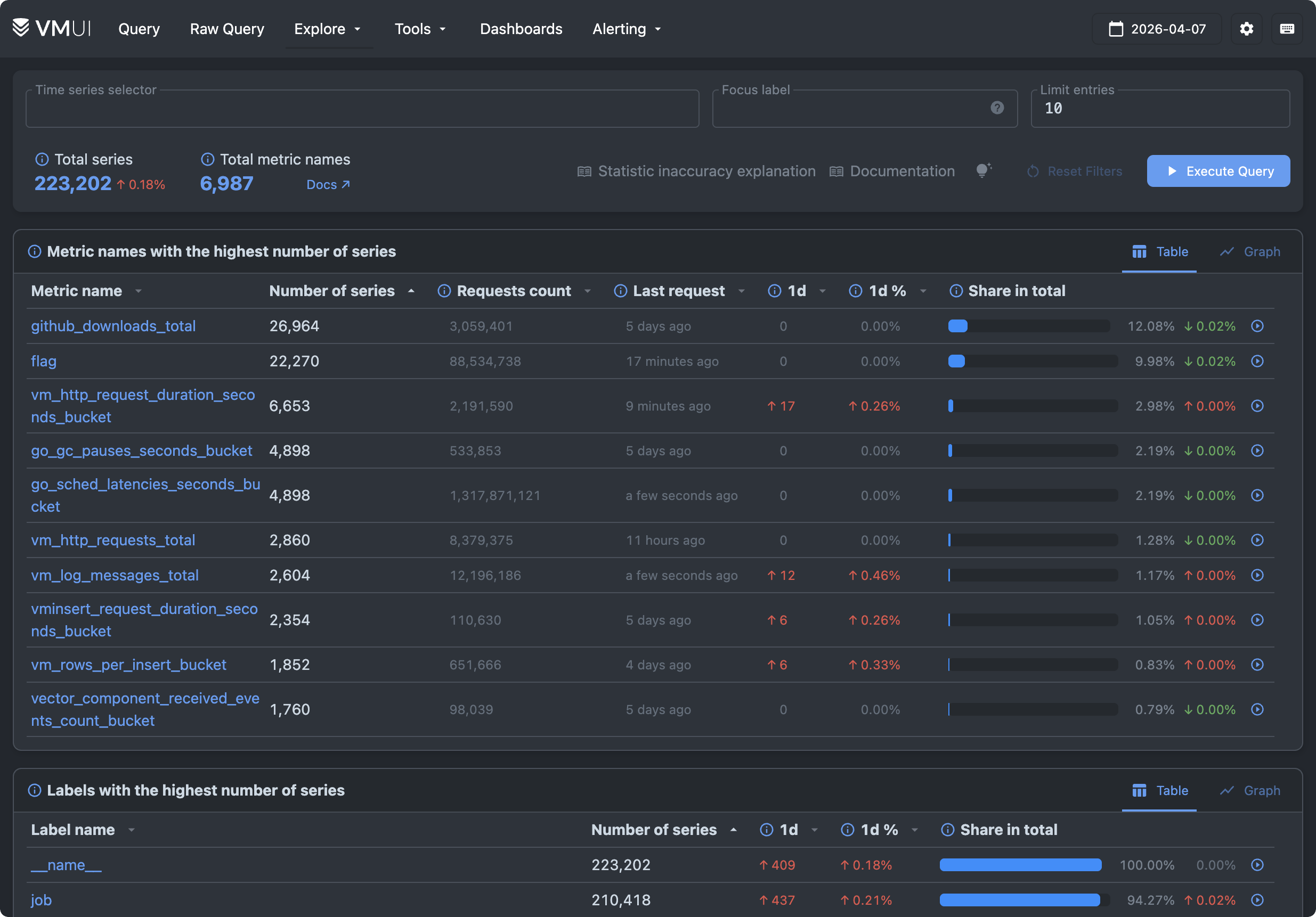Click the share-in-total bar for flag metric
Screen dimensions: 1316x917
(x=1031, y=362)
